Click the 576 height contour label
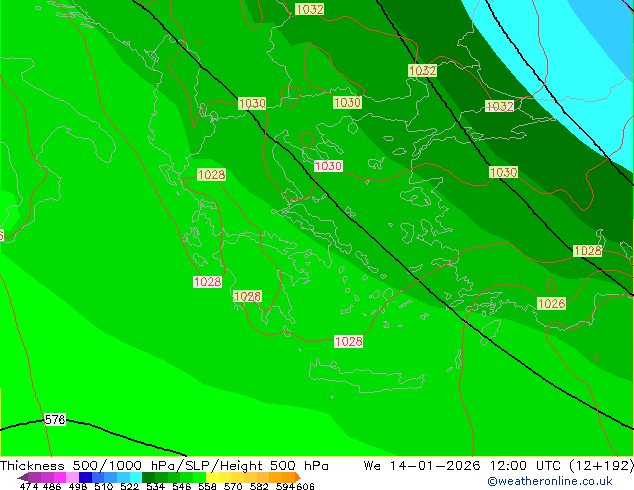This screenshot has height=490, width=634. (55, 420)
